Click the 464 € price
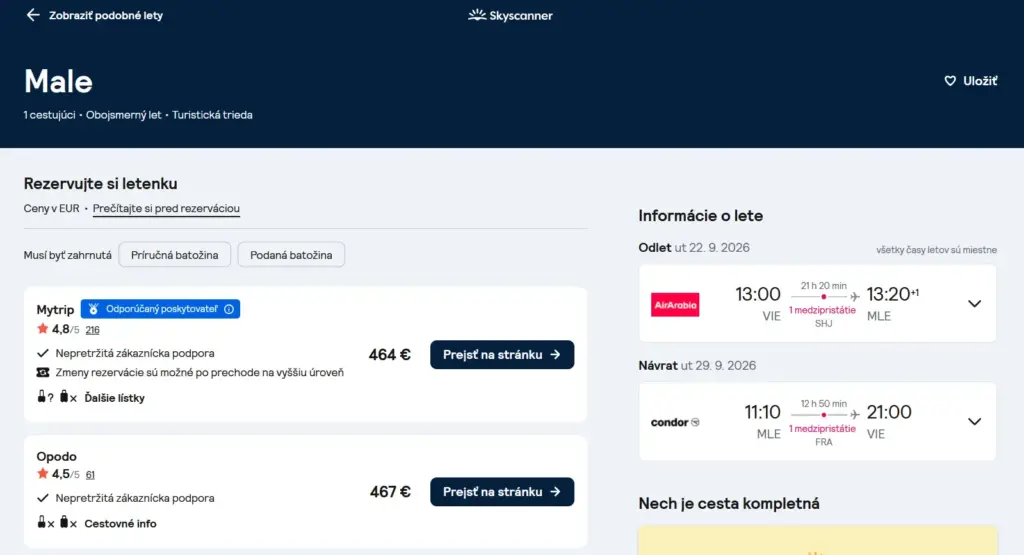 point(389,355)
